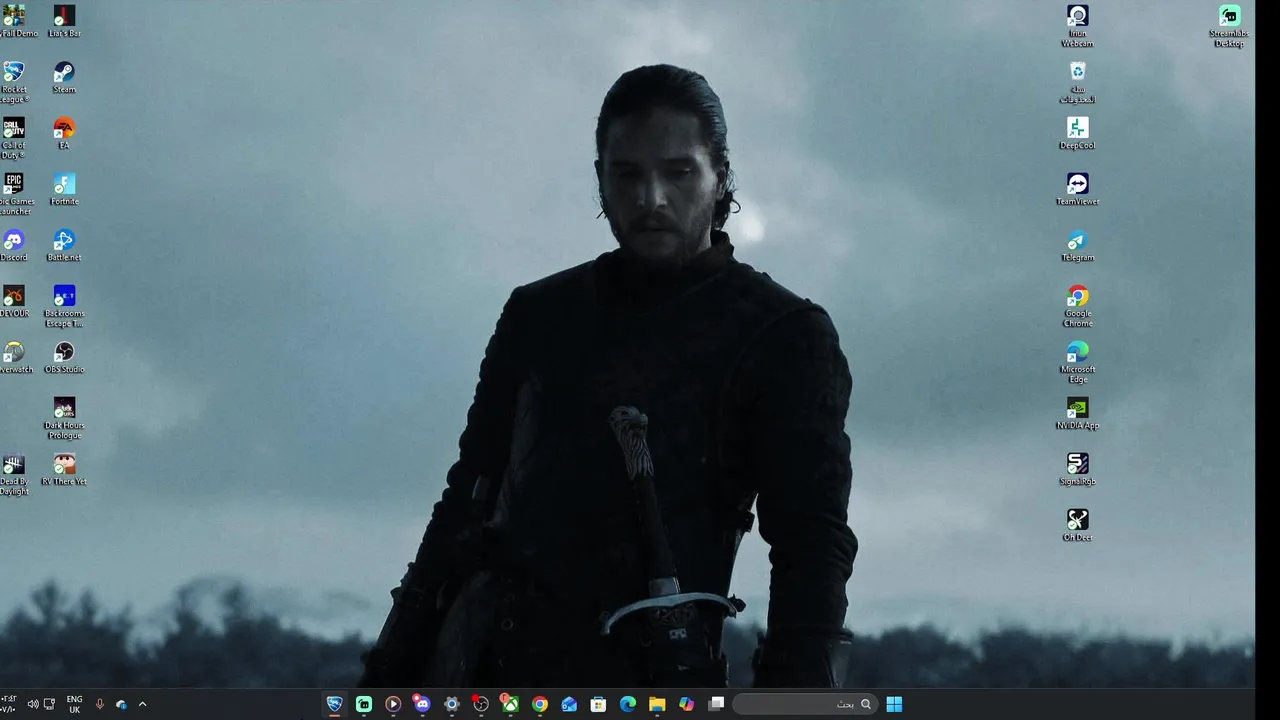The width and height of the screenshot is (1280, 720).
Task: Select the Call of Duty desktop icon
Action: (13, 138)
